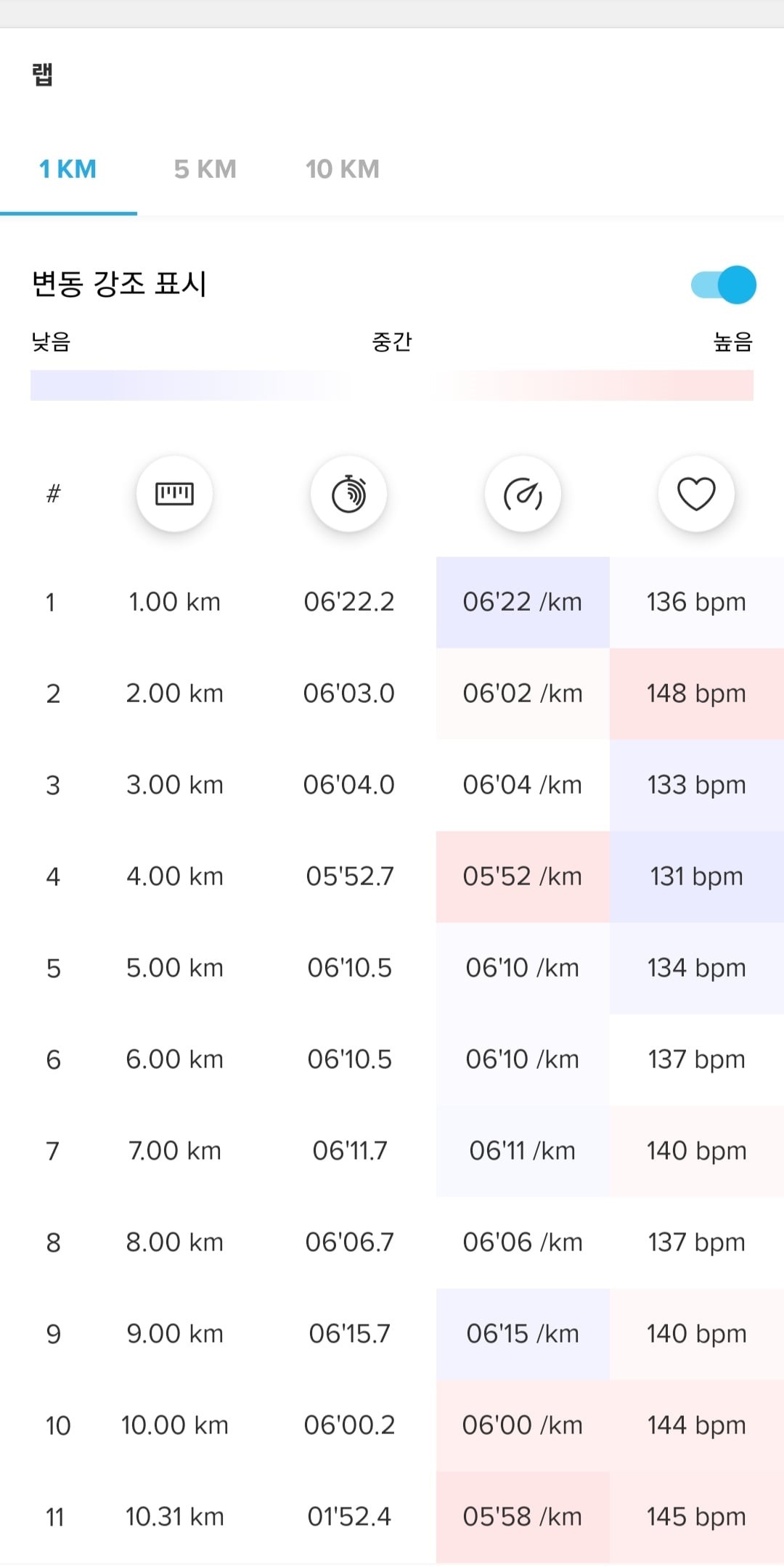Select lap 3 distance 3.00 km
784x1567 pixels.
(175, 785)
